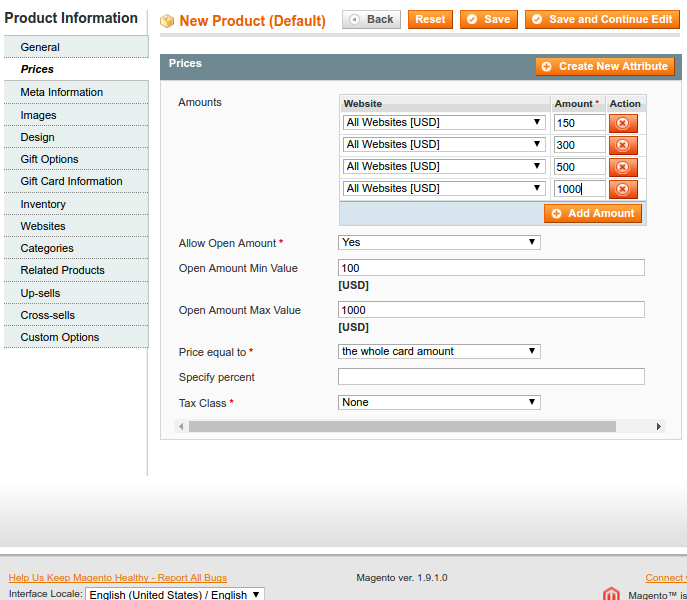Open the Tax Class dropdown
Viewport: 687px width, 600px height.
click(439, 403)
